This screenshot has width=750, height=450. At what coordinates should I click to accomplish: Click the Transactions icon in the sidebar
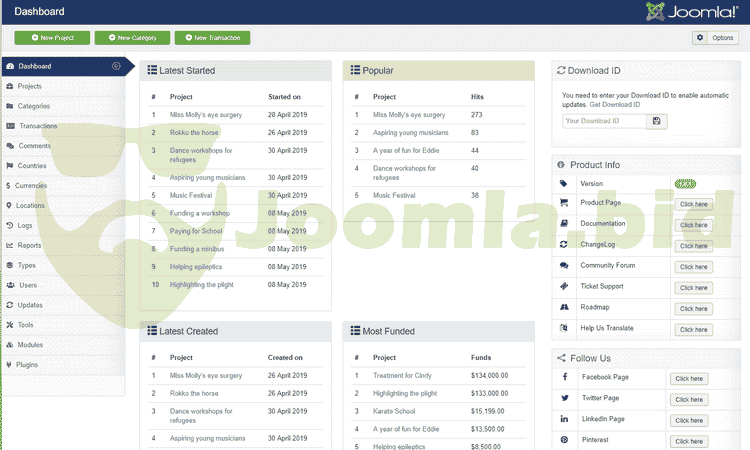click(10, 126)
